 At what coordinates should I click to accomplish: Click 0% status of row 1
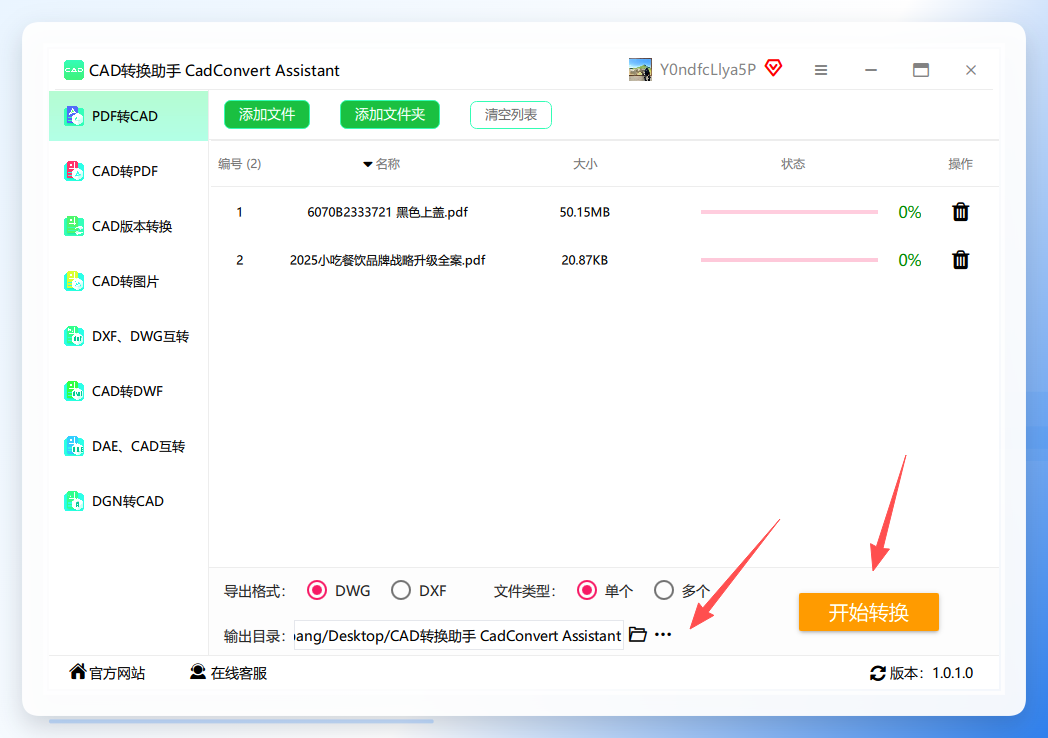click(x=910, y=212)
